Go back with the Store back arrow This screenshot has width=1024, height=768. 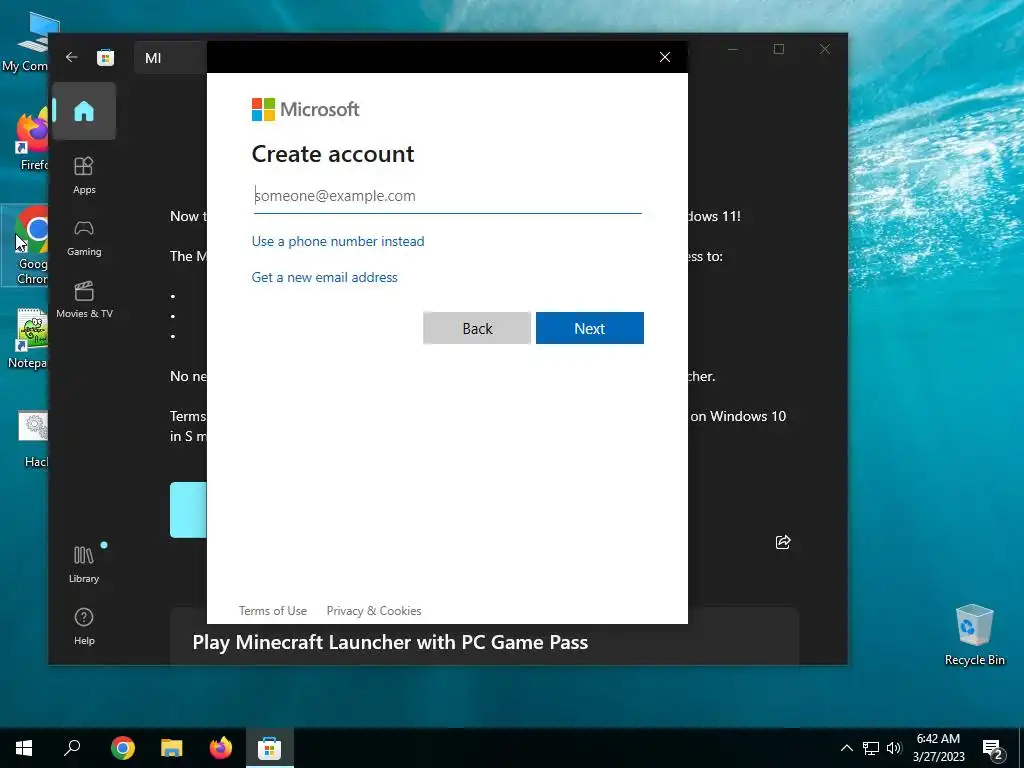point(71,57)
